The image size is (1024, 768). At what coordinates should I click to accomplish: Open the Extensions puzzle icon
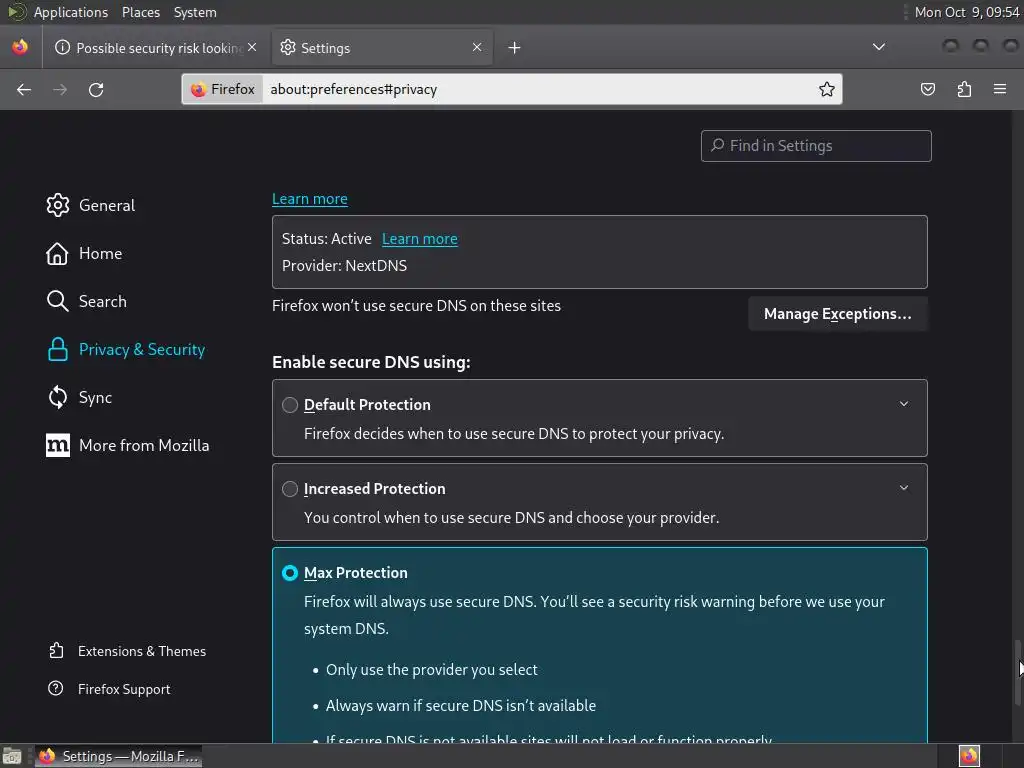click(x=964, y=89)
